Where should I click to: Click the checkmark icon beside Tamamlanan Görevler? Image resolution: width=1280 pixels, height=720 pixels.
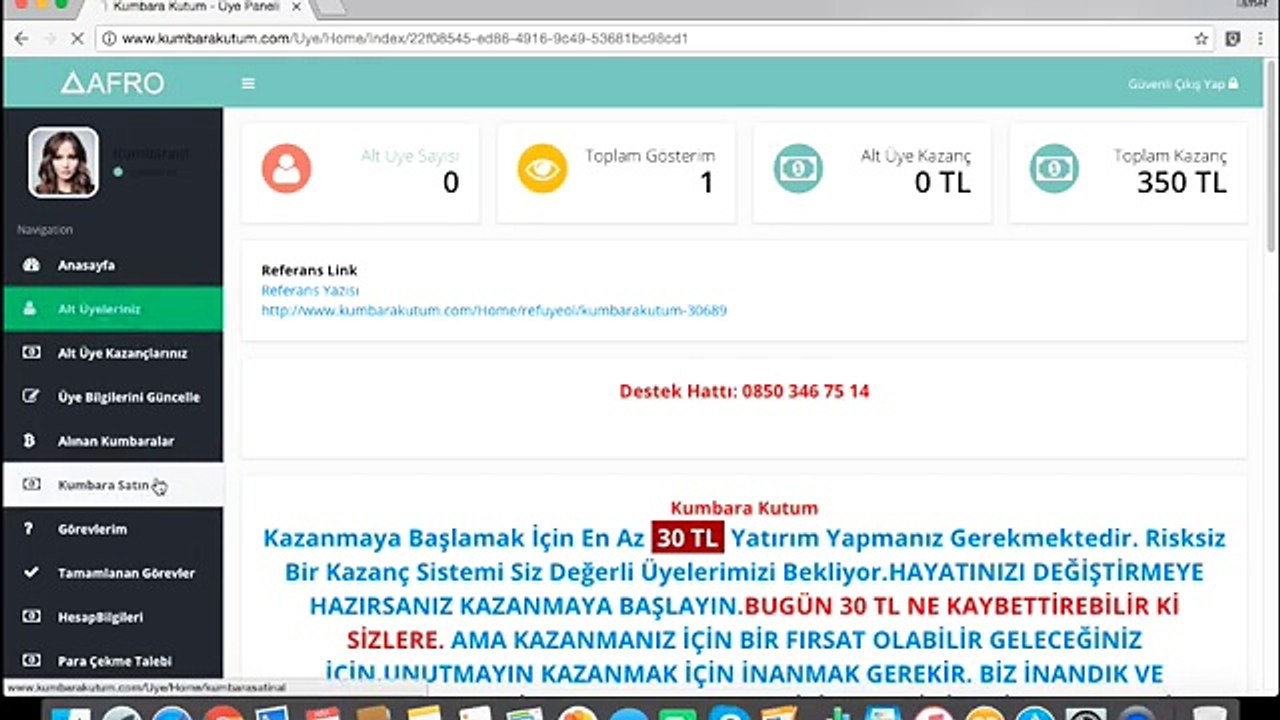[x=31, y=573]
